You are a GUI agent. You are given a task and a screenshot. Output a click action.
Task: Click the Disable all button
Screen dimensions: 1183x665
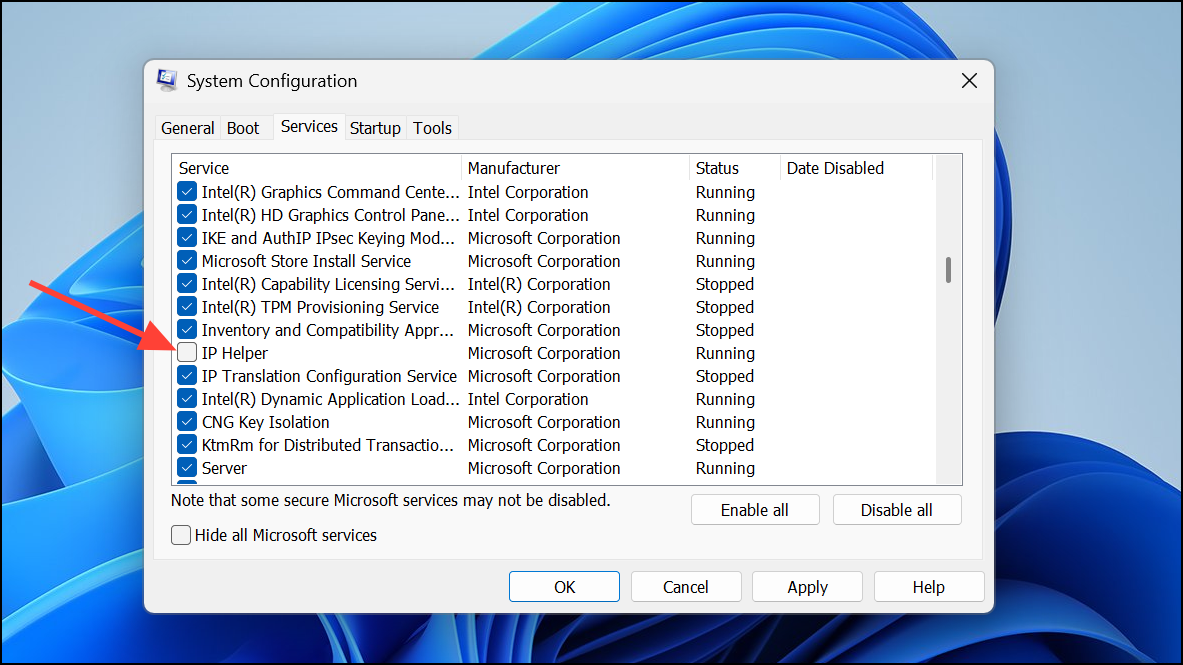897,510
